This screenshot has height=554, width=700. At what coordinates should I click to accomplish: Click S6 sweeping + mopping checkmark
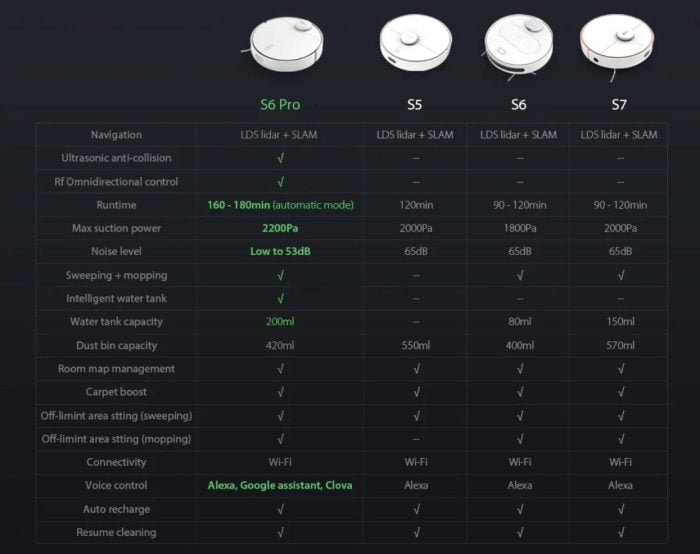tap(520, 275)
